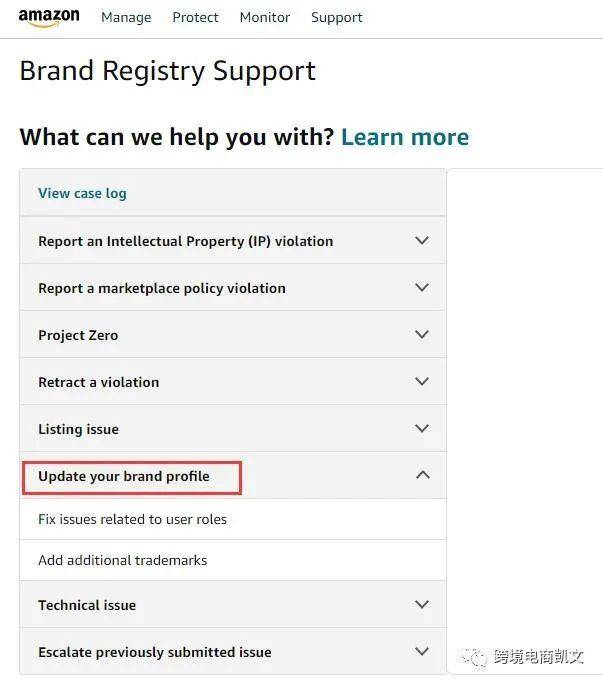
Task: Click the Update your brand profile heading
Action: coord(124,477)
